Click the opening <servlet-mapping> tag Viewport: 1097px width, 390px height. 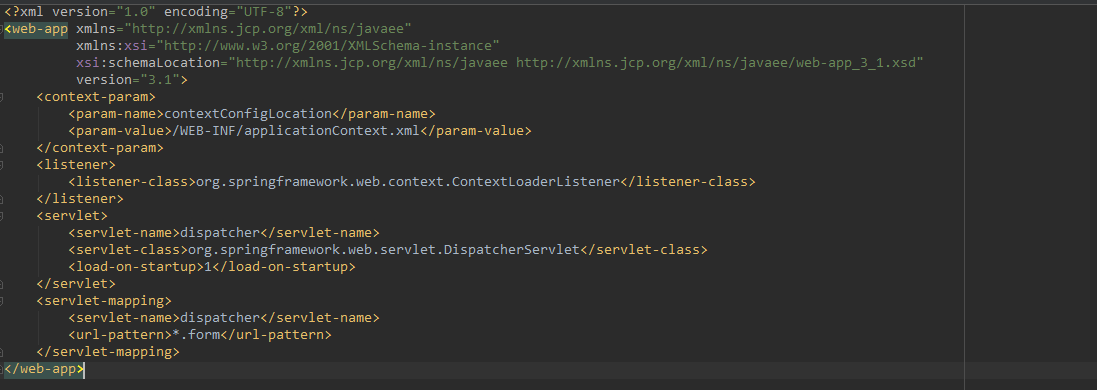pos(104,300)
